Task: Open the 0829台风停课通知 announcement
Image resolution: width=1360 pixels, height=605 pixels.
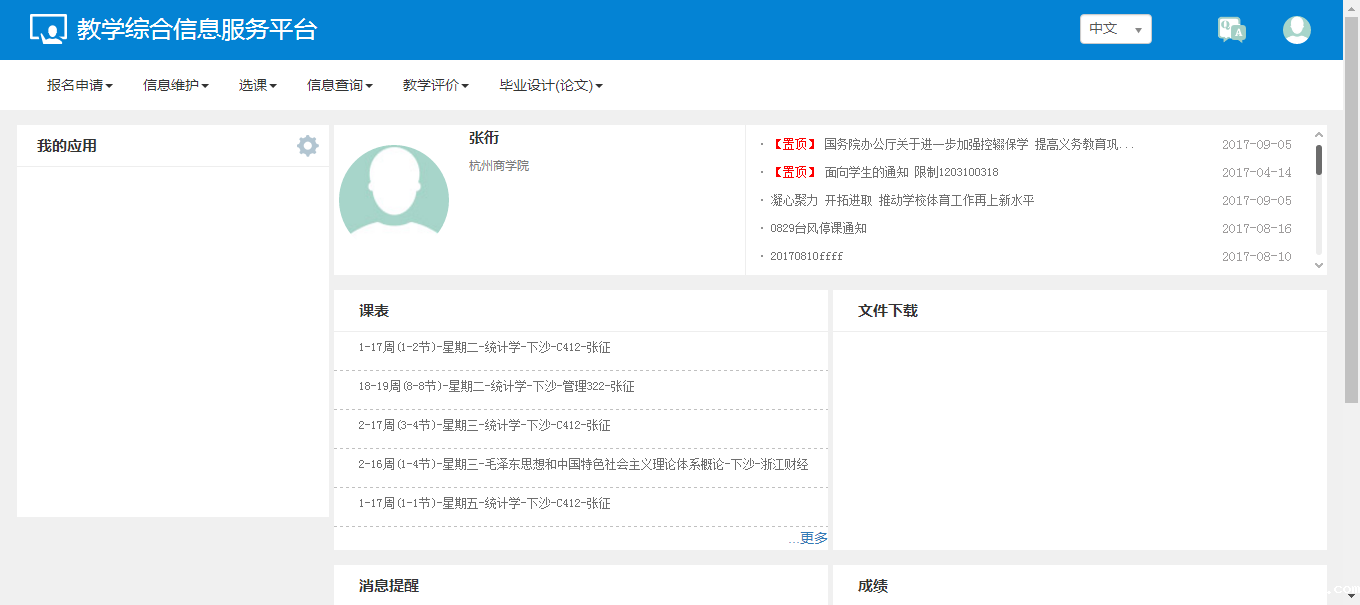Action: [818, 229]
